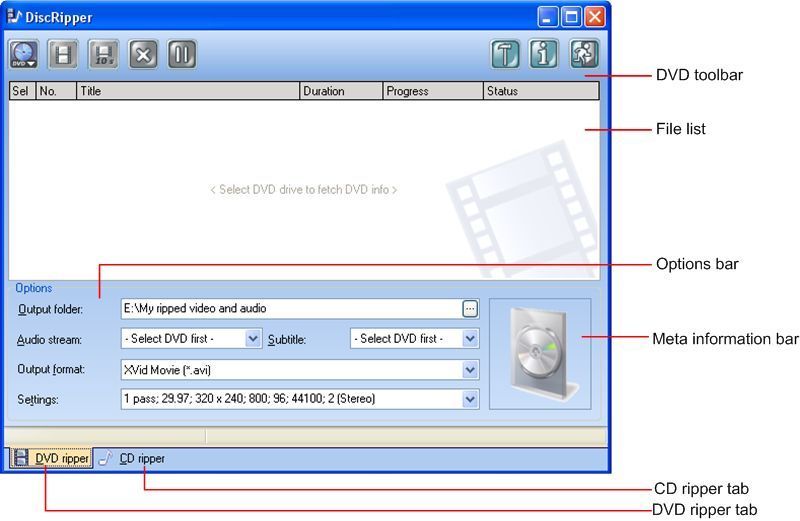
Task: Click the exit running-man icon
Action: [584, 54]
